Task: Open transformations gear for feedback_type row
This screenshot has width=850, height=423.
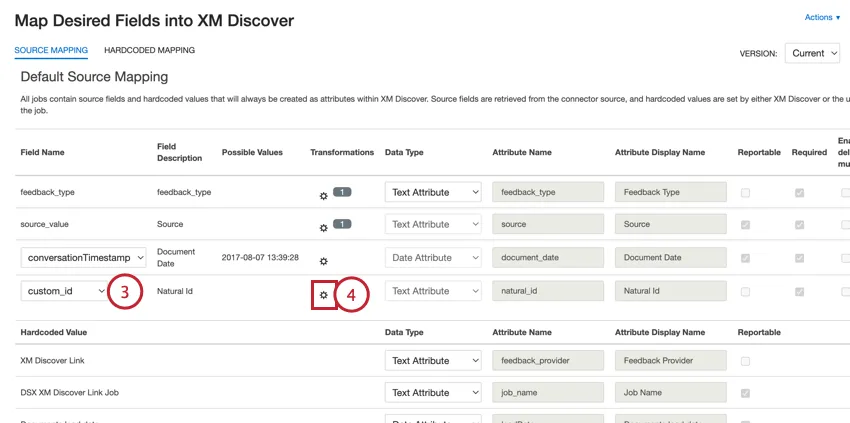Action: point(323,196)
